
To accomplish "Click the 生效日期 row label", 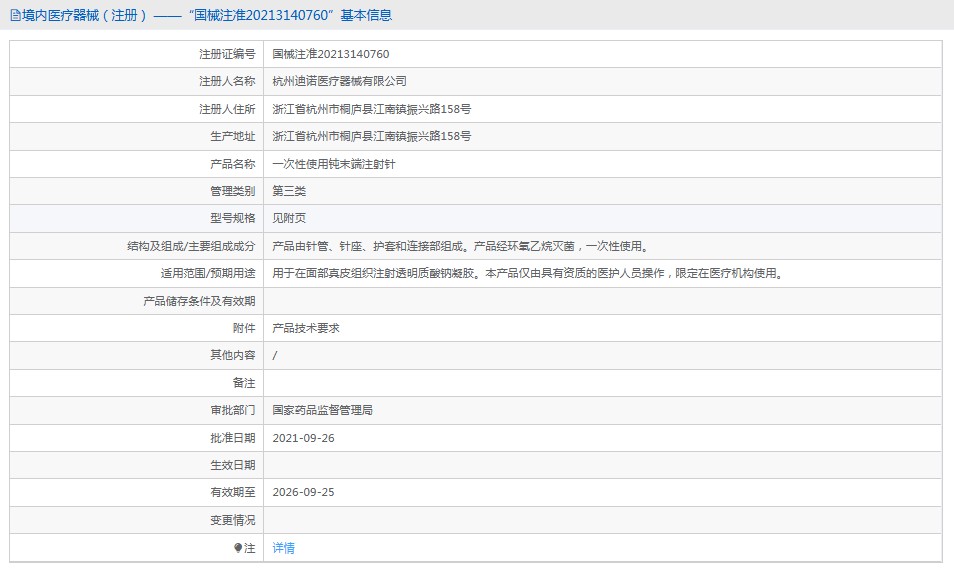I will (x=233, y=465).
